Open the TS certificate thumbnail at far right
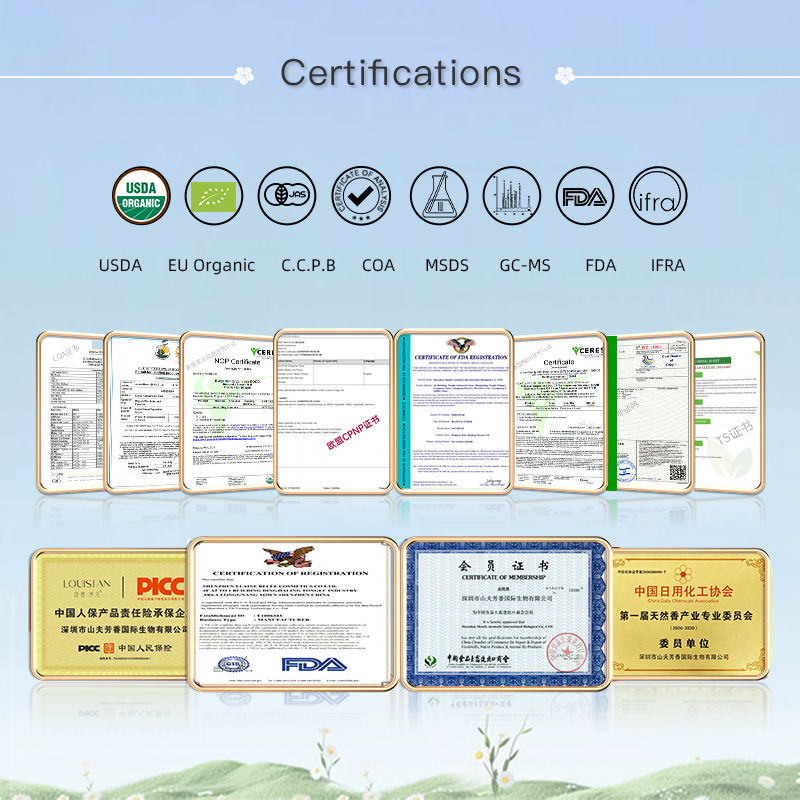Screen dimensions: 800x800 click(729, 412)
